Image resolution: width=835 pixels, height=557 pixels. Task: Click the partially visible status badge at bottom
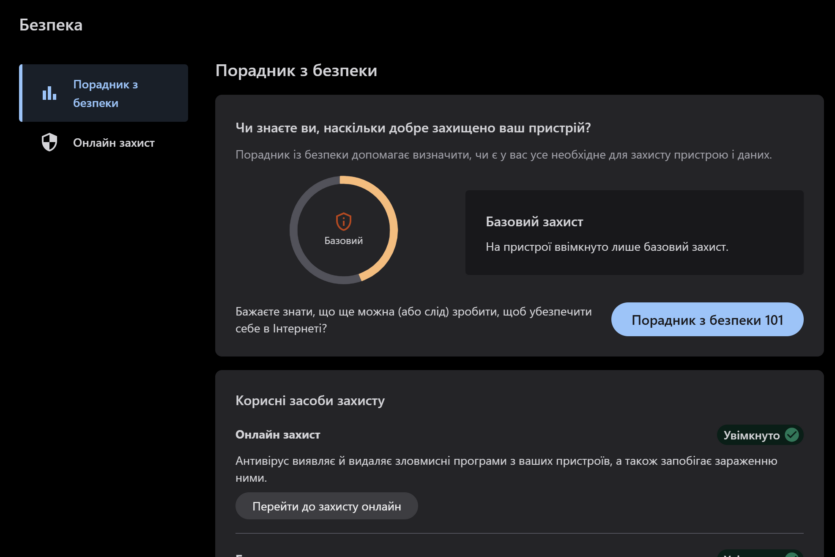click(760, 553)
